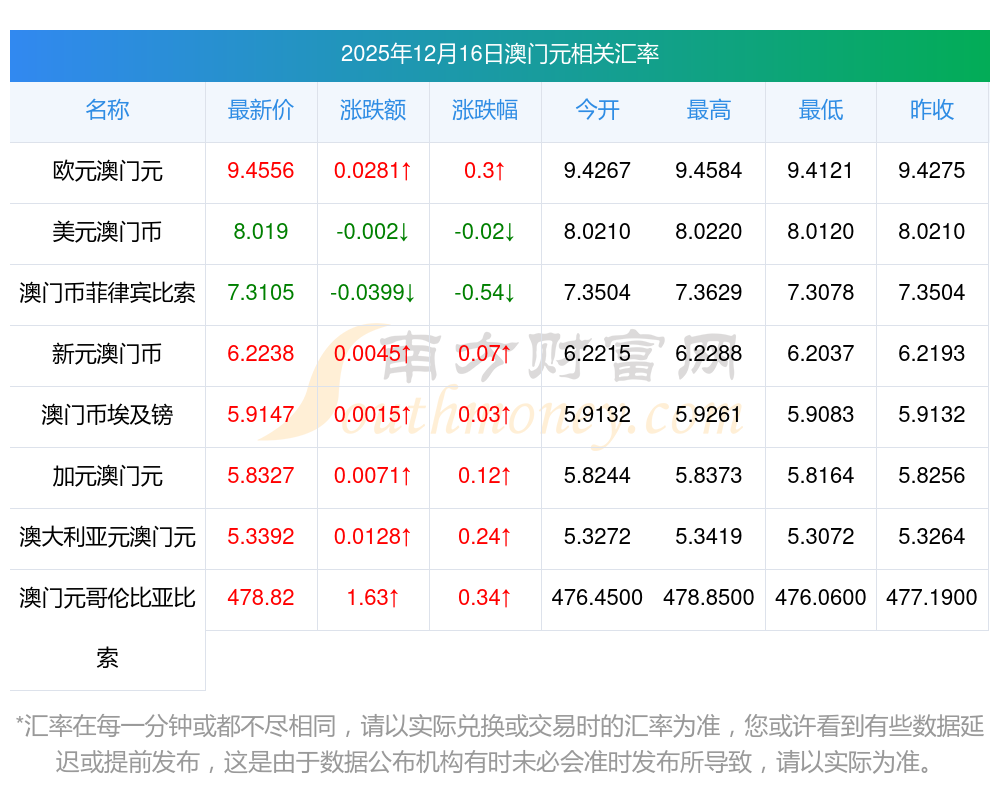
Task: Click lowest price 8.0120
Action: point(820,231)
